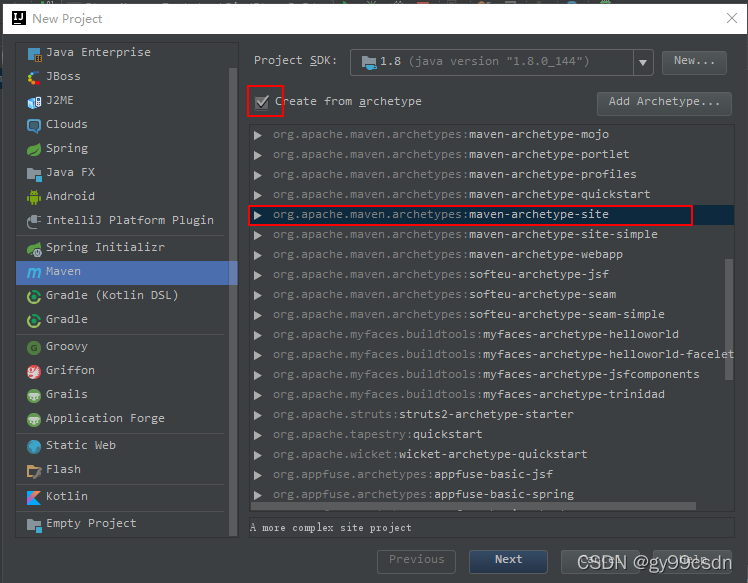Viewport: 748px width, 583px height.
Task: Select org.apache.tapestry:quickstart row
Action: [x=491, y=435]
